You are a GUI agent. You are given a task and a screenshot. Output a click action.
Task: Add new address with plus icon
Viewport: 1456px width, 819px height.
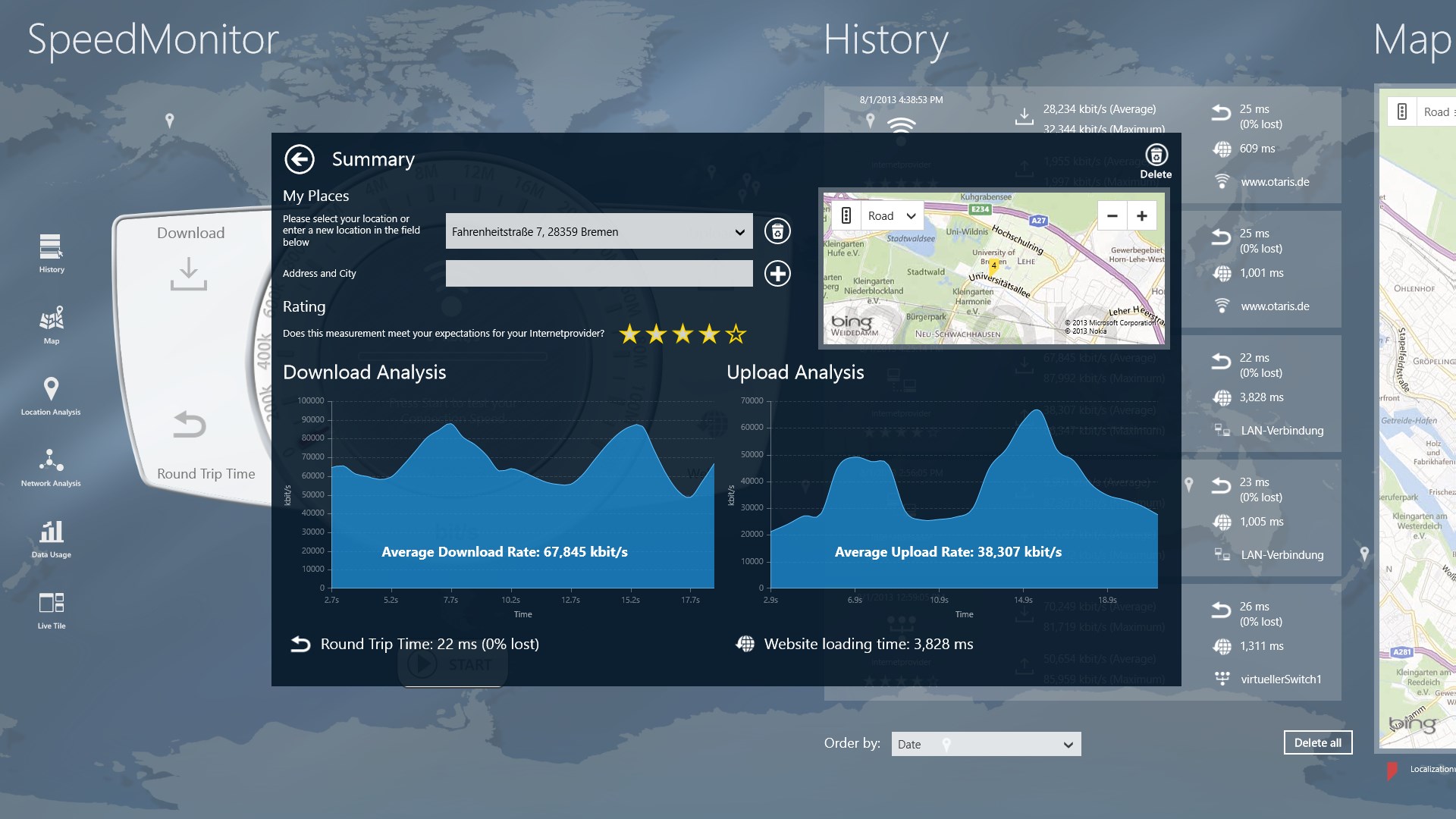(x=777, y=274)
